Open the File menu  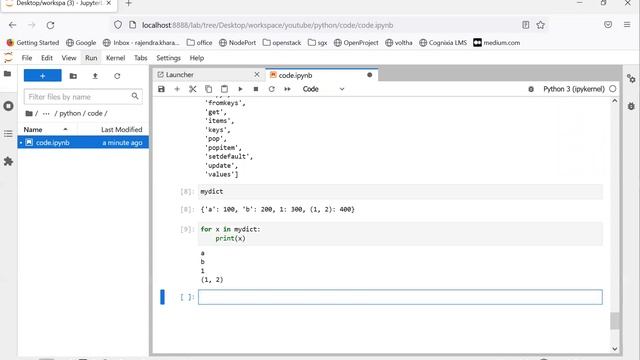click(27, 58)
